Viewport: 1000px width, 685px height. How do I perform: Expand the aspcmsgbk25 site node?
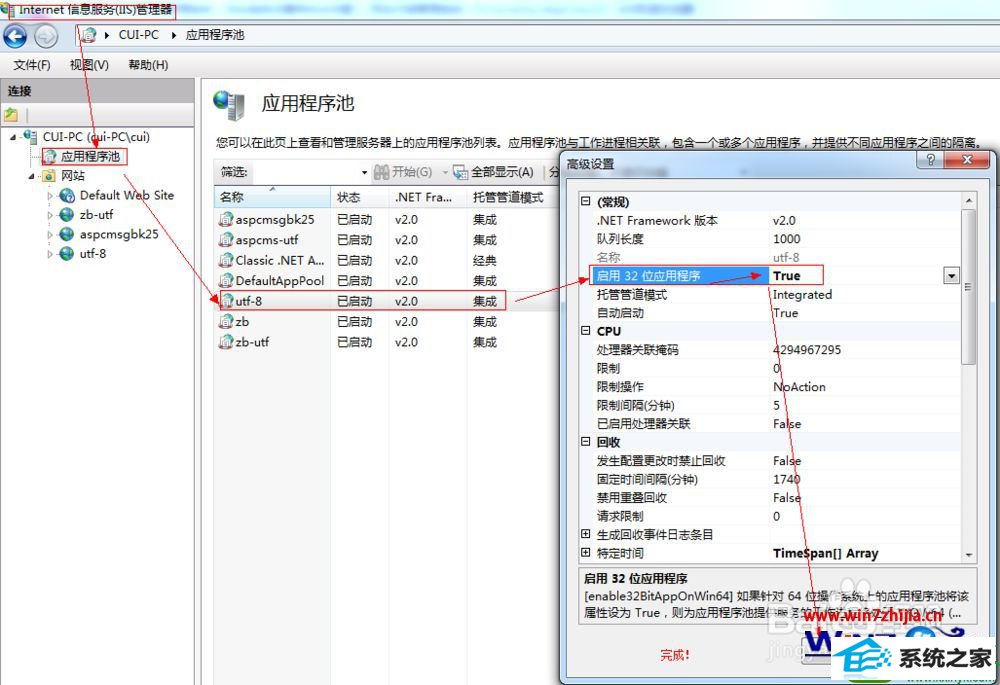click(x=50, y=235)
